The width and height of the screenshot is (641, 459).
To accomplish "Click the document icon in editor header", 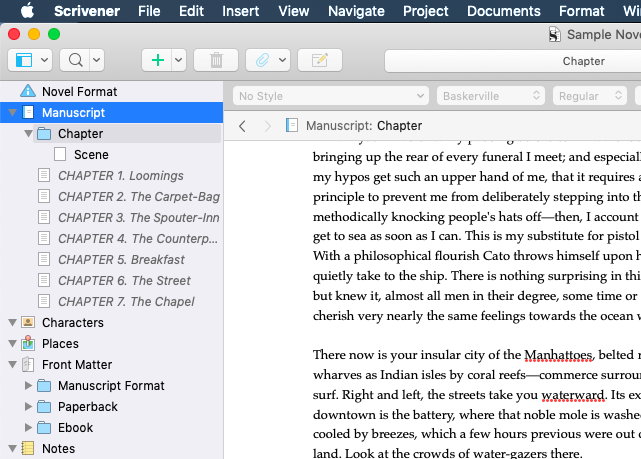I will [292, 125].
